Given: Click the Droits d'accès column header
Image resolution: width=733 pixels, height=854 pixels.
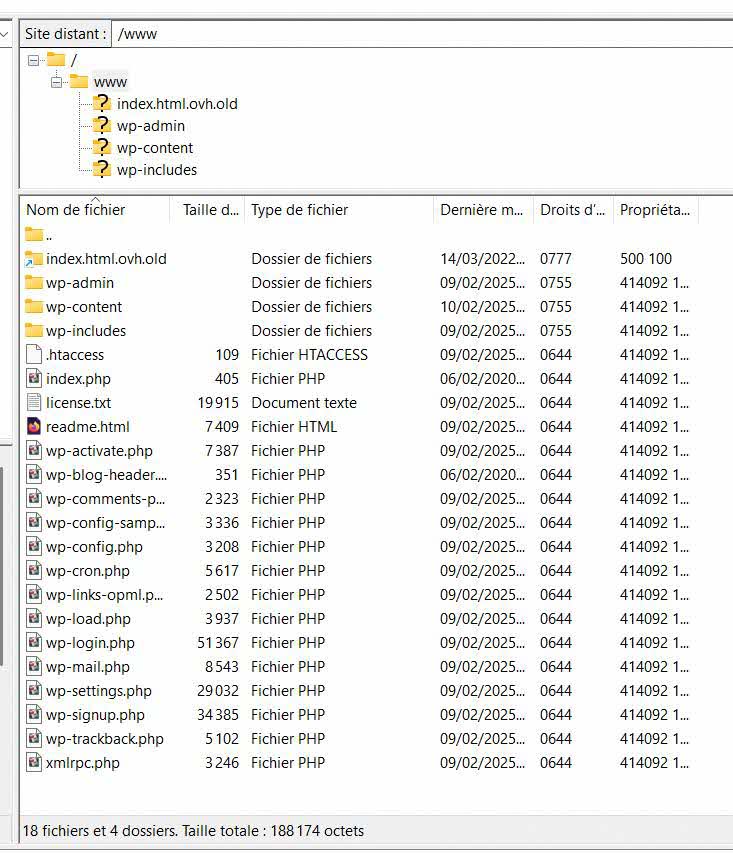Looking at the screenshot, I should [572, 210].
